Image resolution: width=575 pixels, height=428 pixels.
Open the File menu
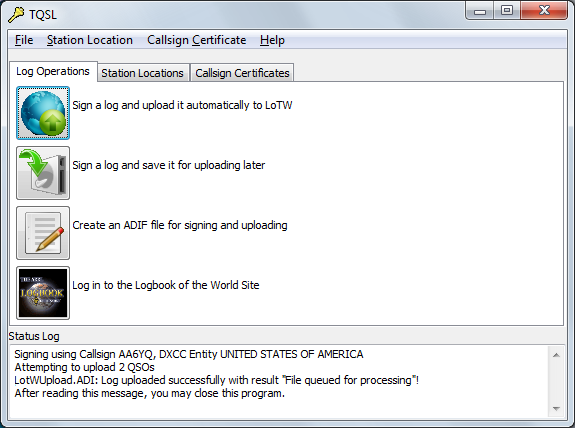(24, 40)
